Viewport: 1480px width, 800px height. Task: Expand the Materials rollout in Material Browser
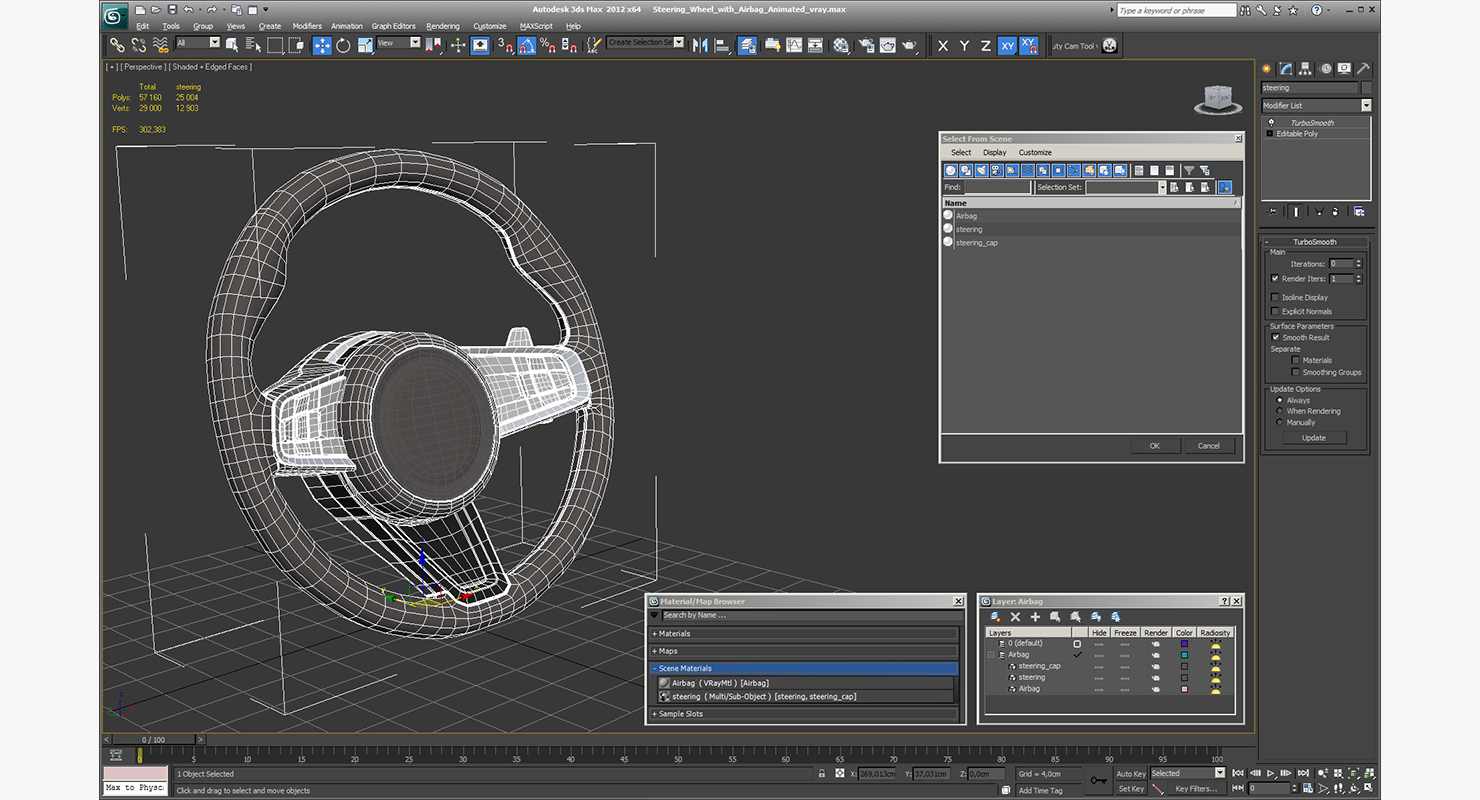coord(674,634)
